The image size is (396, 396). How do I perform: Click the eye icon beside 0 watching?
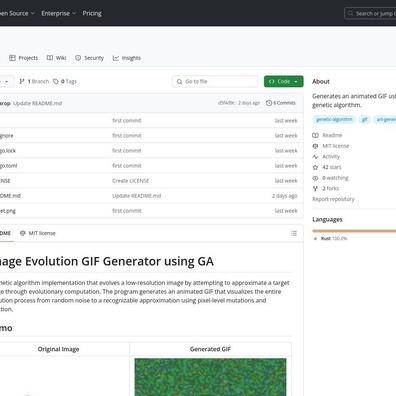click(315, 178)
